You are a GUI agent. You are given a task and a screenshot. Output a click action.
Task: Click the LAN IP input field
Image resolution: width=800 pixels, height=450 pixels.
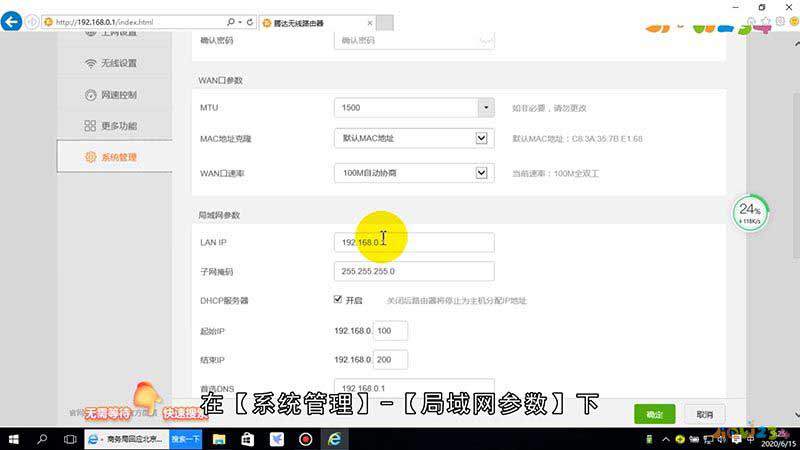(414, 242)
